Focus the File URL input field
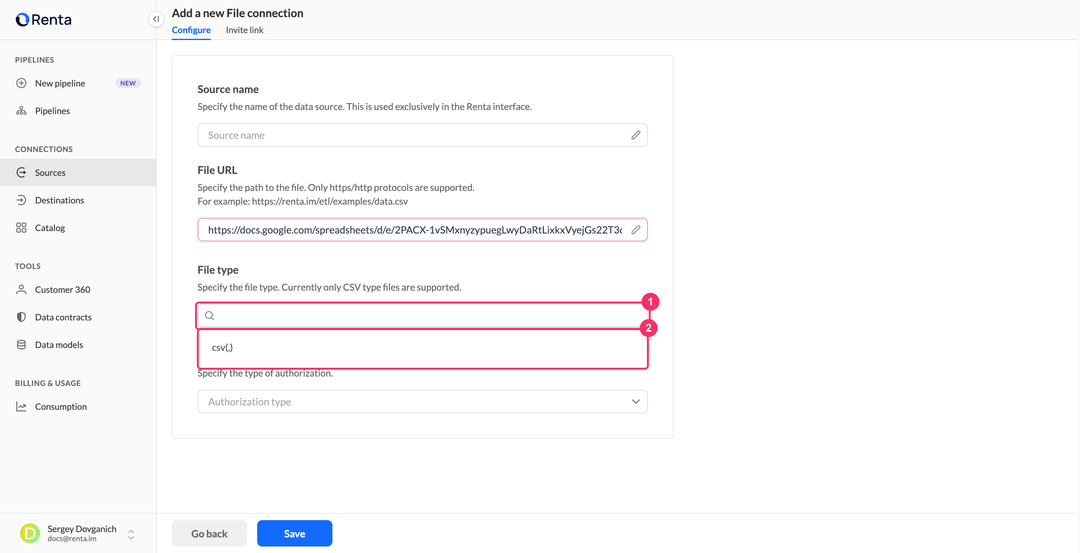This screenshot has height=553, width=1080. [x=422, y=230]
